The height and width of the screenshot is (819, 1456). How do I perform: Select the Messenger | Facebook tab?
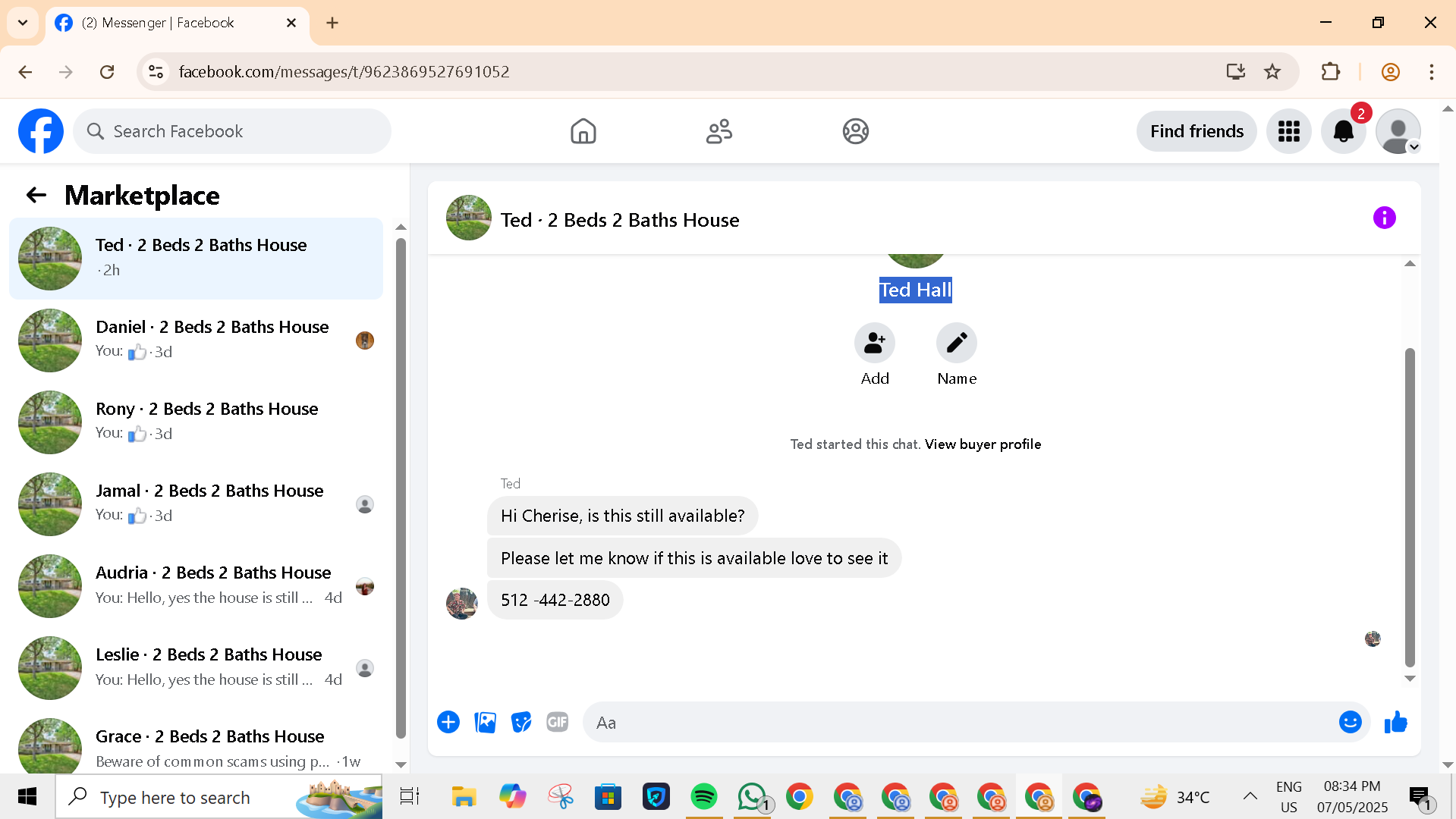pyautogui.click(x=178, y=23)
